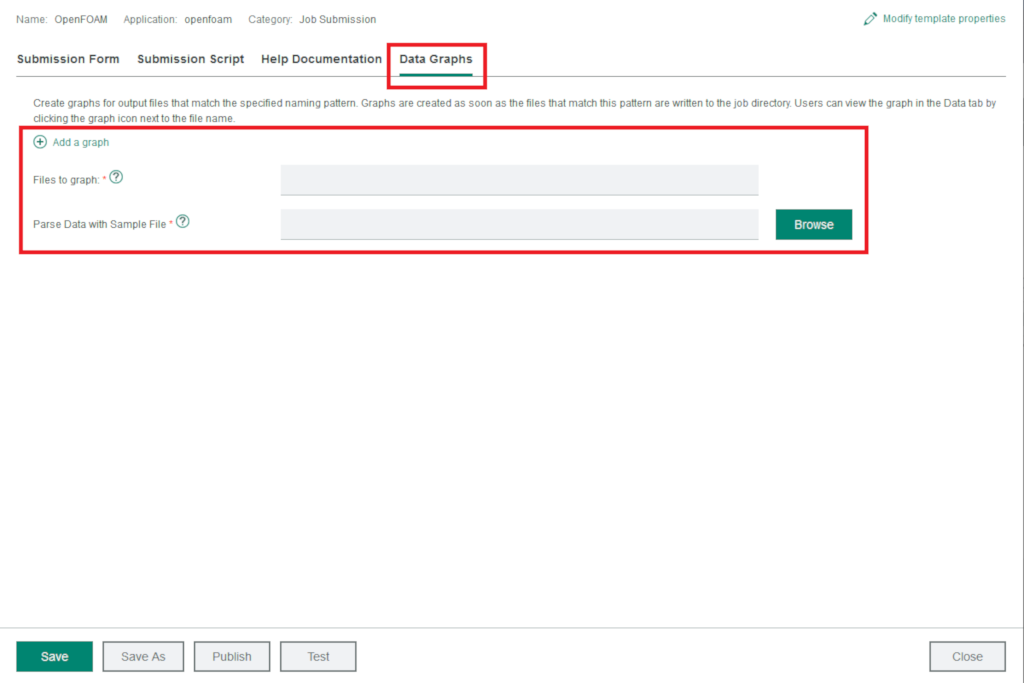The width and height of the screenshot is (1024, 683).
Task: Click the pencil icon for modifying template properties
Action: click(870, 19)
